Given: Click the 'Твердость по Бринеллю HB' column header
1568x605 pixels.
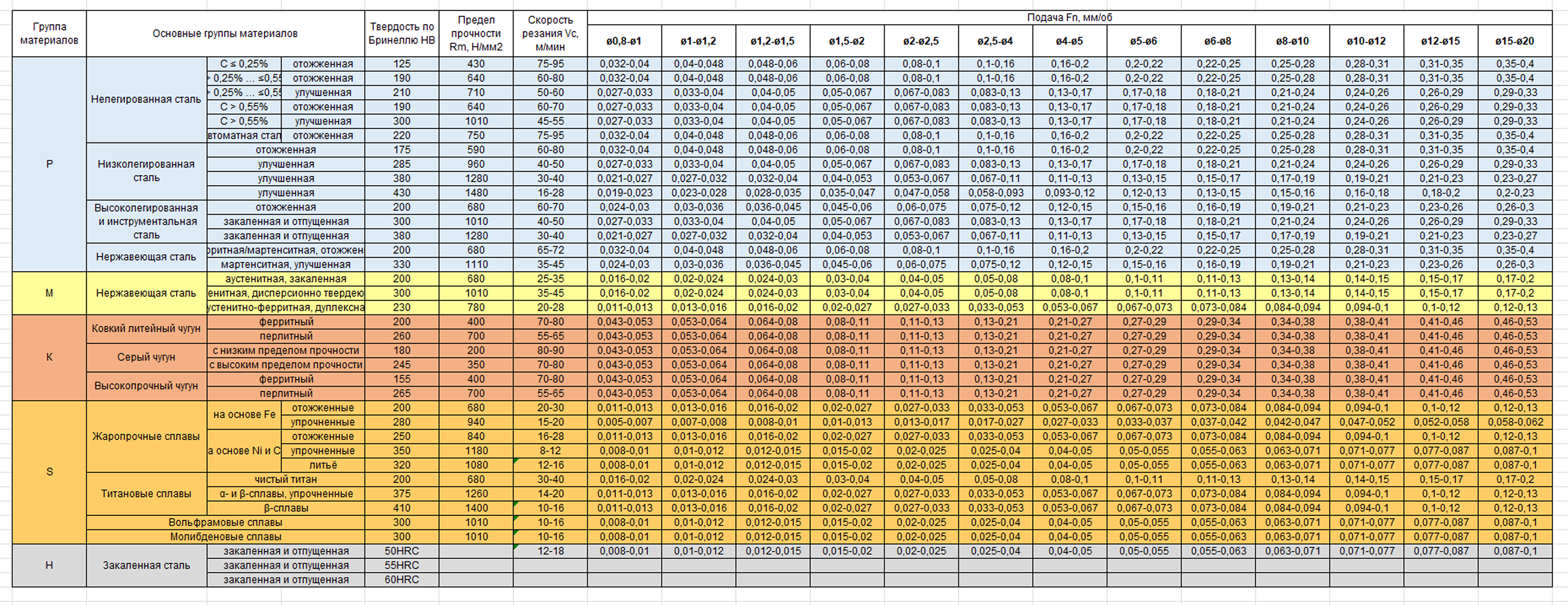Looking at the screenshot, I should coord(402,33).
